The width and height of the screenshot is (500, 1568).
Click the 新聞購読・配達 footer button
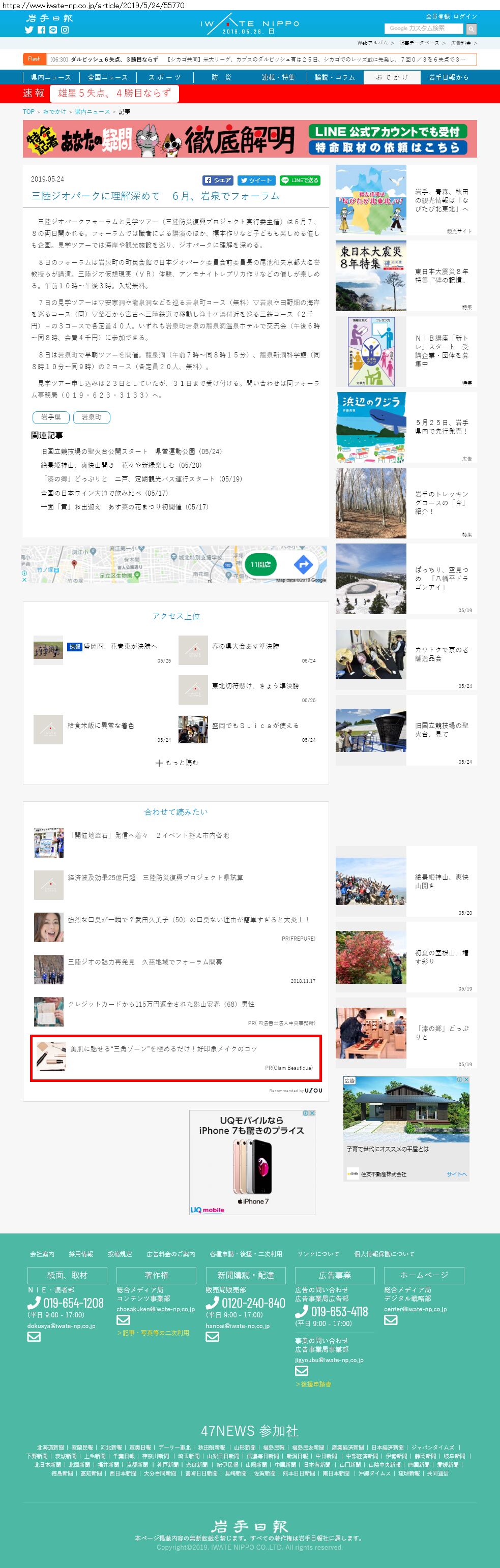(x=246, y=1275)
